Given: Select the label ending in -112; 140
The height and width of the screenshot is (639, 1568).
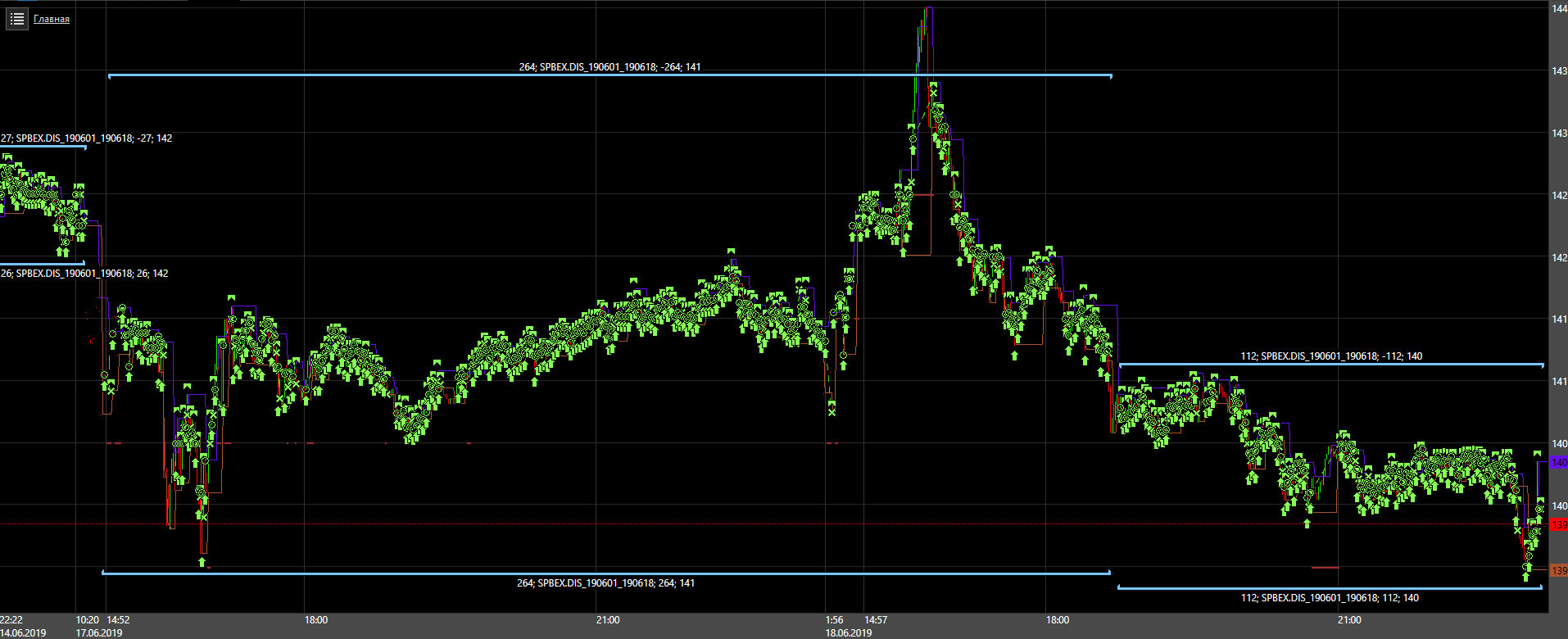Looking at the screenshot, I should click(1331, 356).
